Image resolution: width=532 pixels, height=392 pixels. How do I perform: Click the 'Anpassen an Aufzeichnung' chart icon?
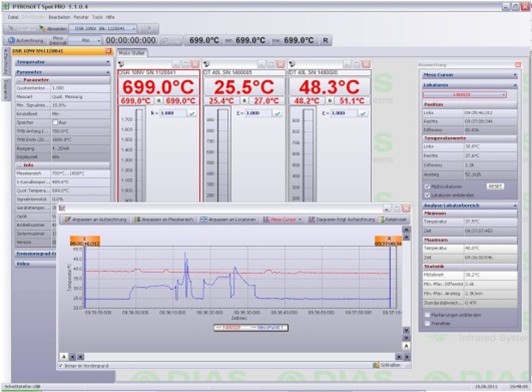click(x=67, y=220)
